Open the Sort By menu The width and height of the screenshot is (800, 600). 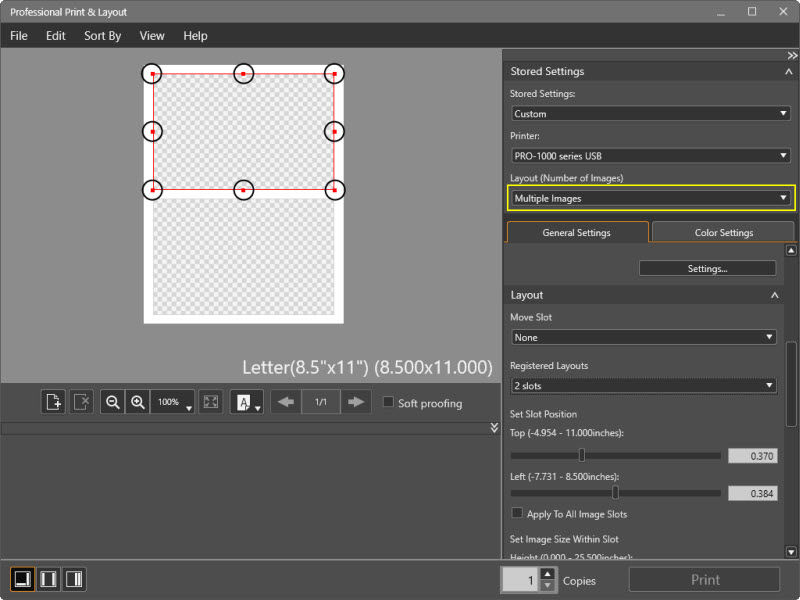(102, 36)
